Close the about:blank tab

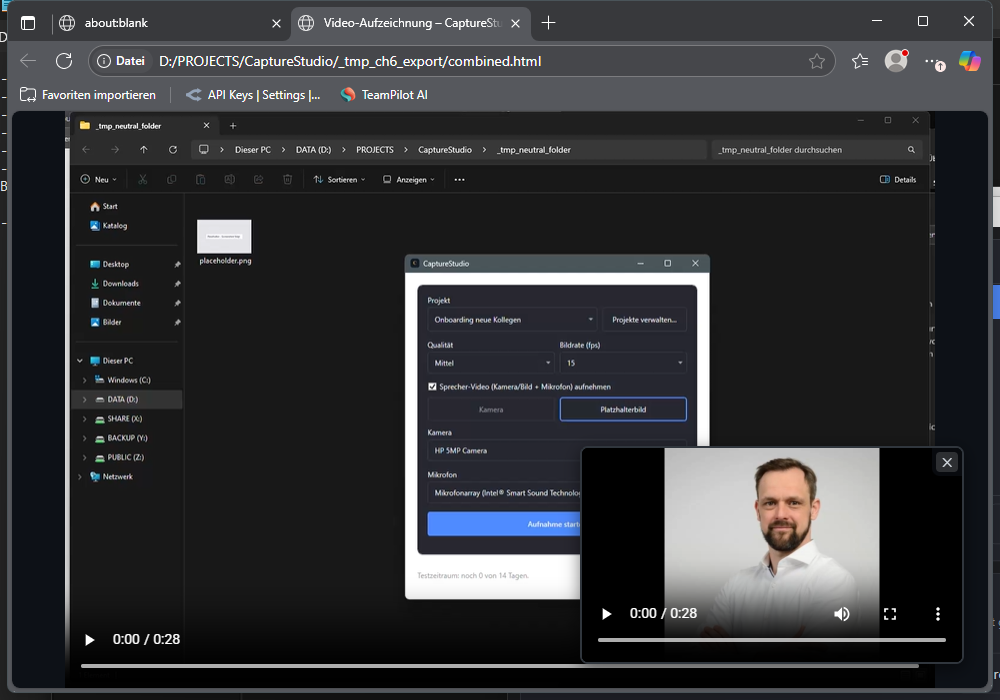(x=276, y=24)
